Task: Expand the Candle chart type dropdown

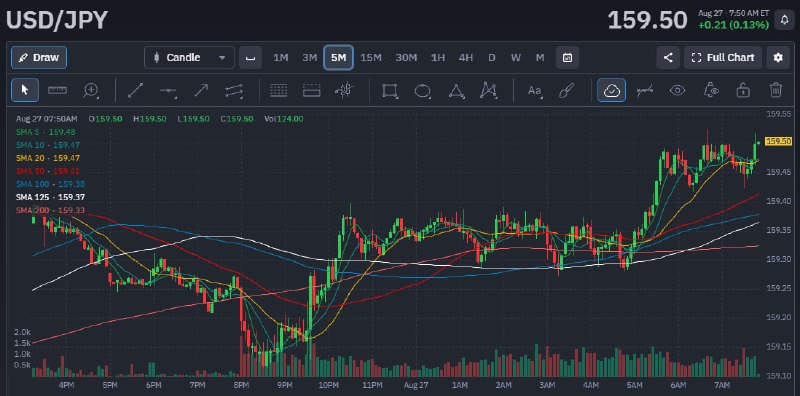Action: (189, 58)
